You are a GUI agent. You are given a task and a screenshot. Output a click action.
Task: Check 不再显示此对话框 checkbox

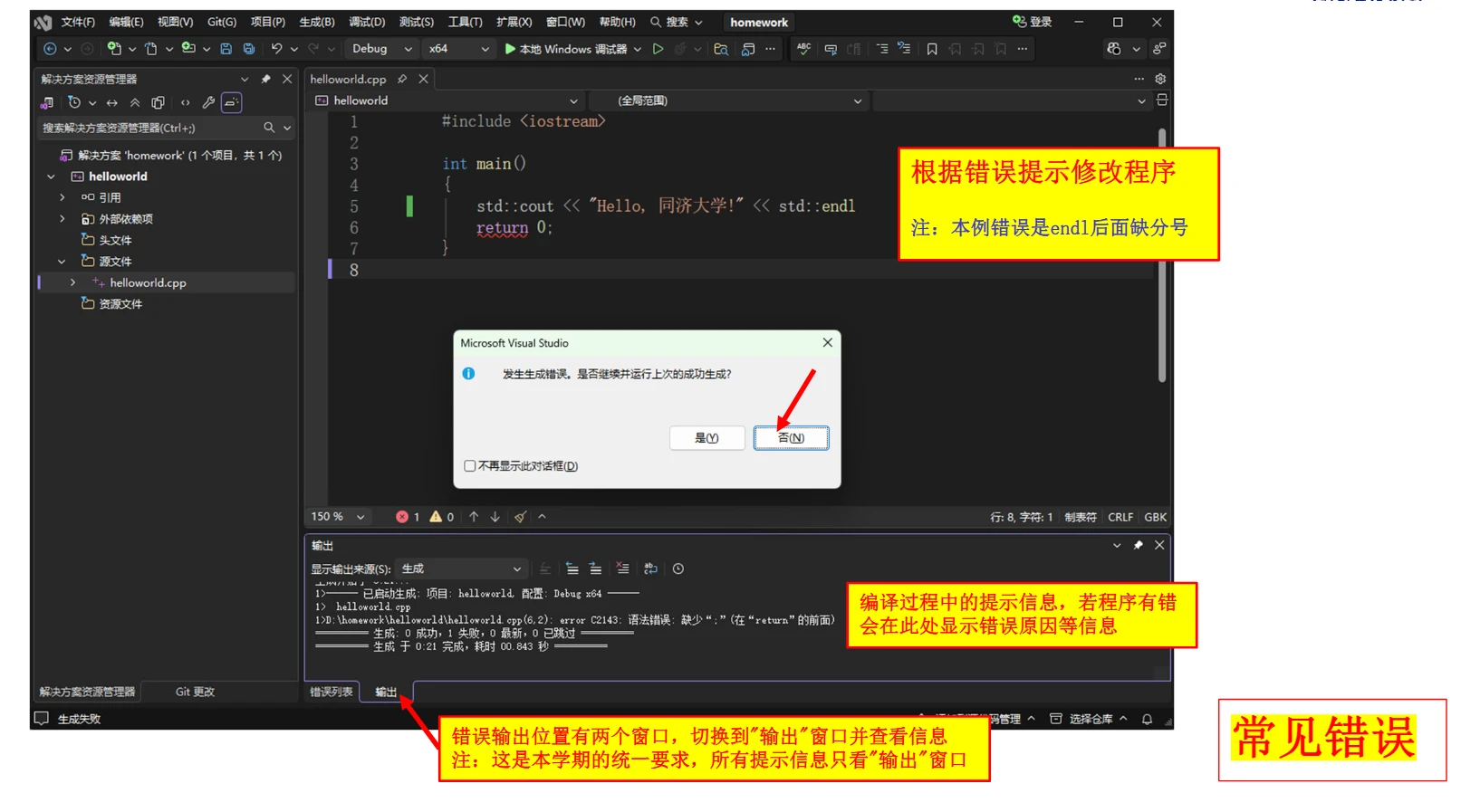click(x=469, y=466)
